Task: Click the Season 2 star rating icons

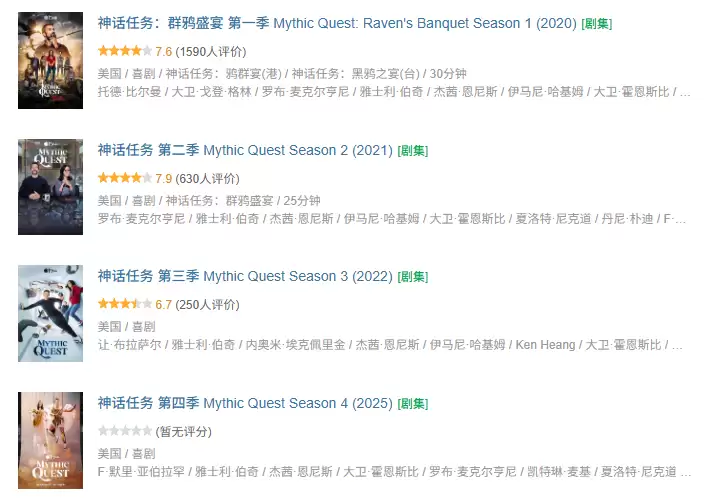Action: 125,178
